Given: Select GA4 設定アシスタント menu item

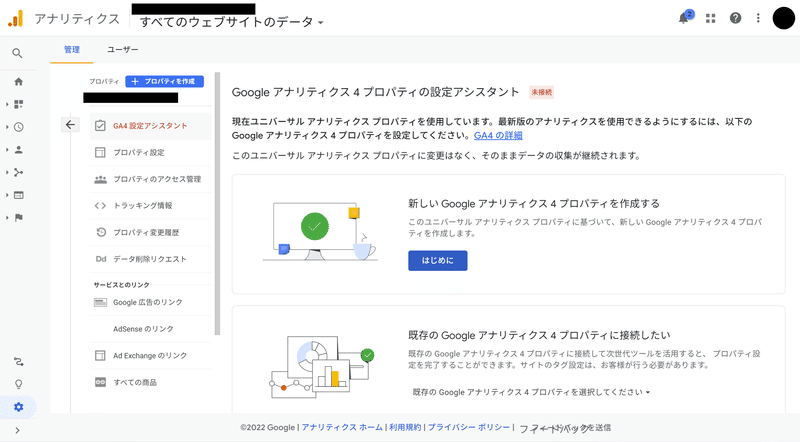Looking at the screenshot, I should (x=151, y=126).
